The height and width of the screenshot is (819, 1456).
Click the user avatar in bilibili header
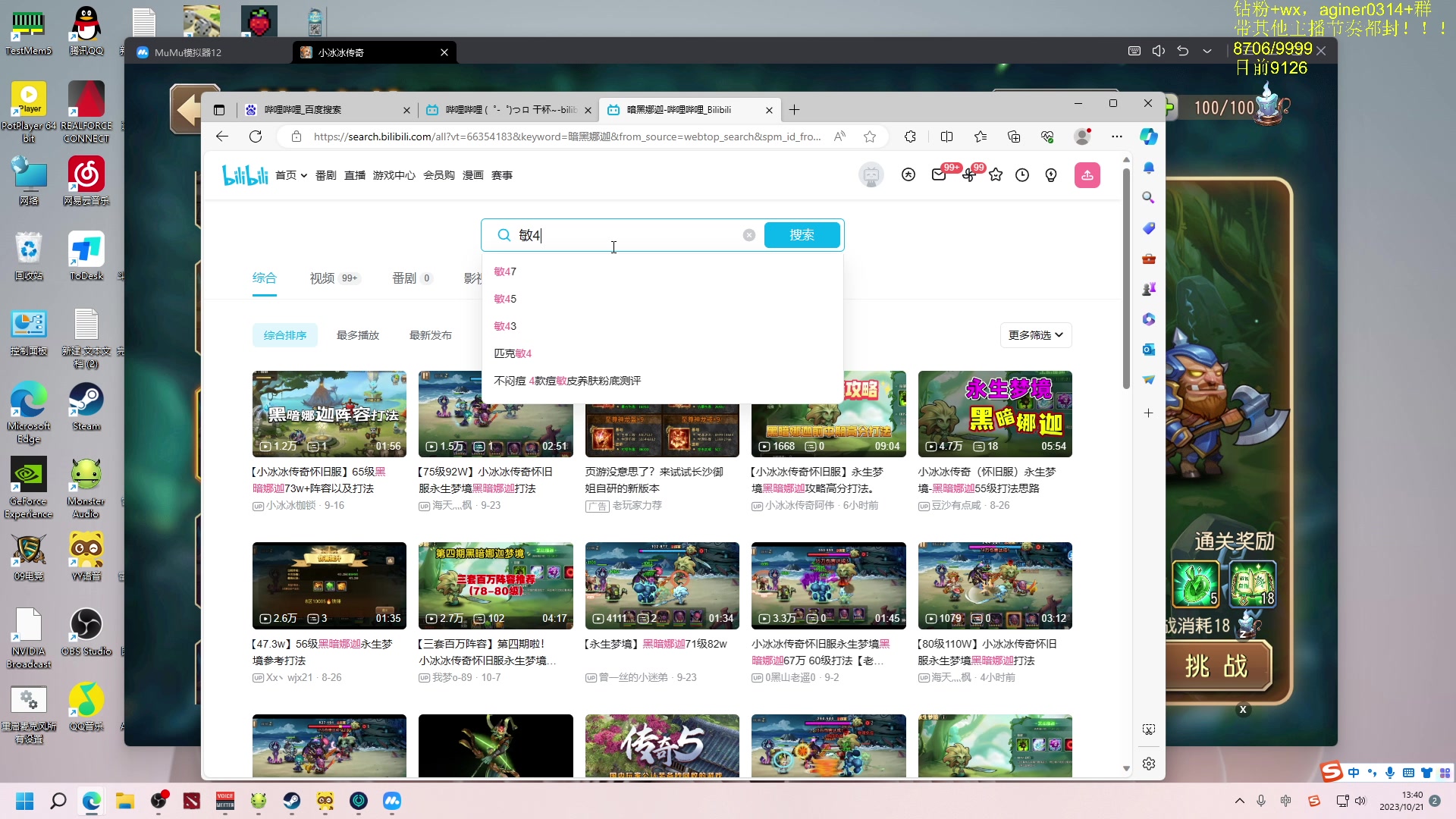point(871,175)
